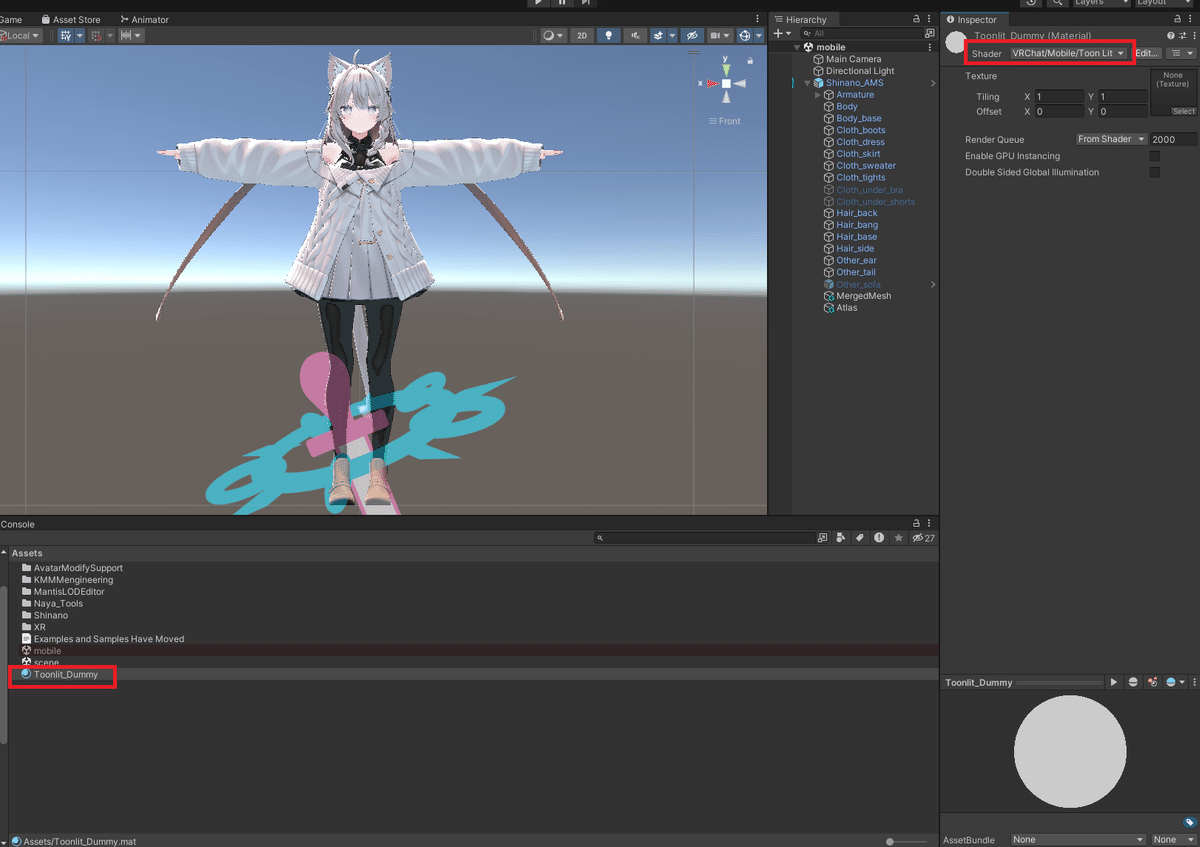Toggle hidden packages visibility (27)
The width and height of the screenshot is (1200, 847).
[923, 538]
